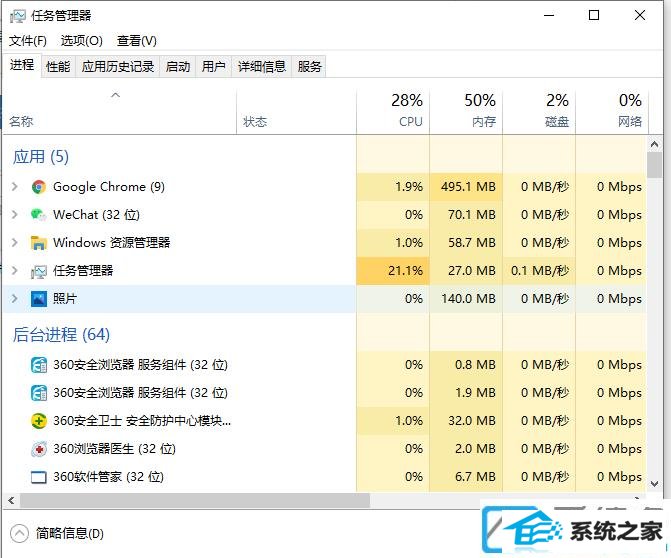
Task: Switch to the 用户 tab
Action: click(x=214, y=67)
